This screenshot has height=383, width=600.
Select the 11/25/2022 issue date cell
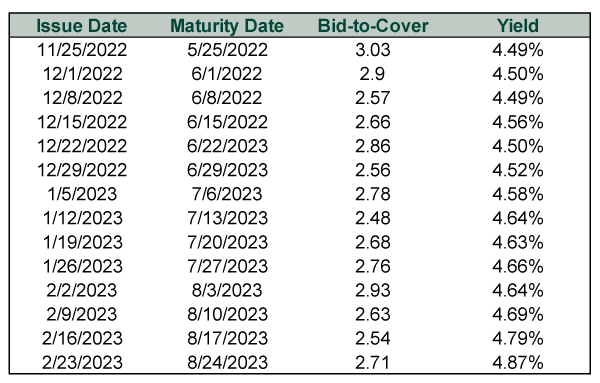[82, 50]
